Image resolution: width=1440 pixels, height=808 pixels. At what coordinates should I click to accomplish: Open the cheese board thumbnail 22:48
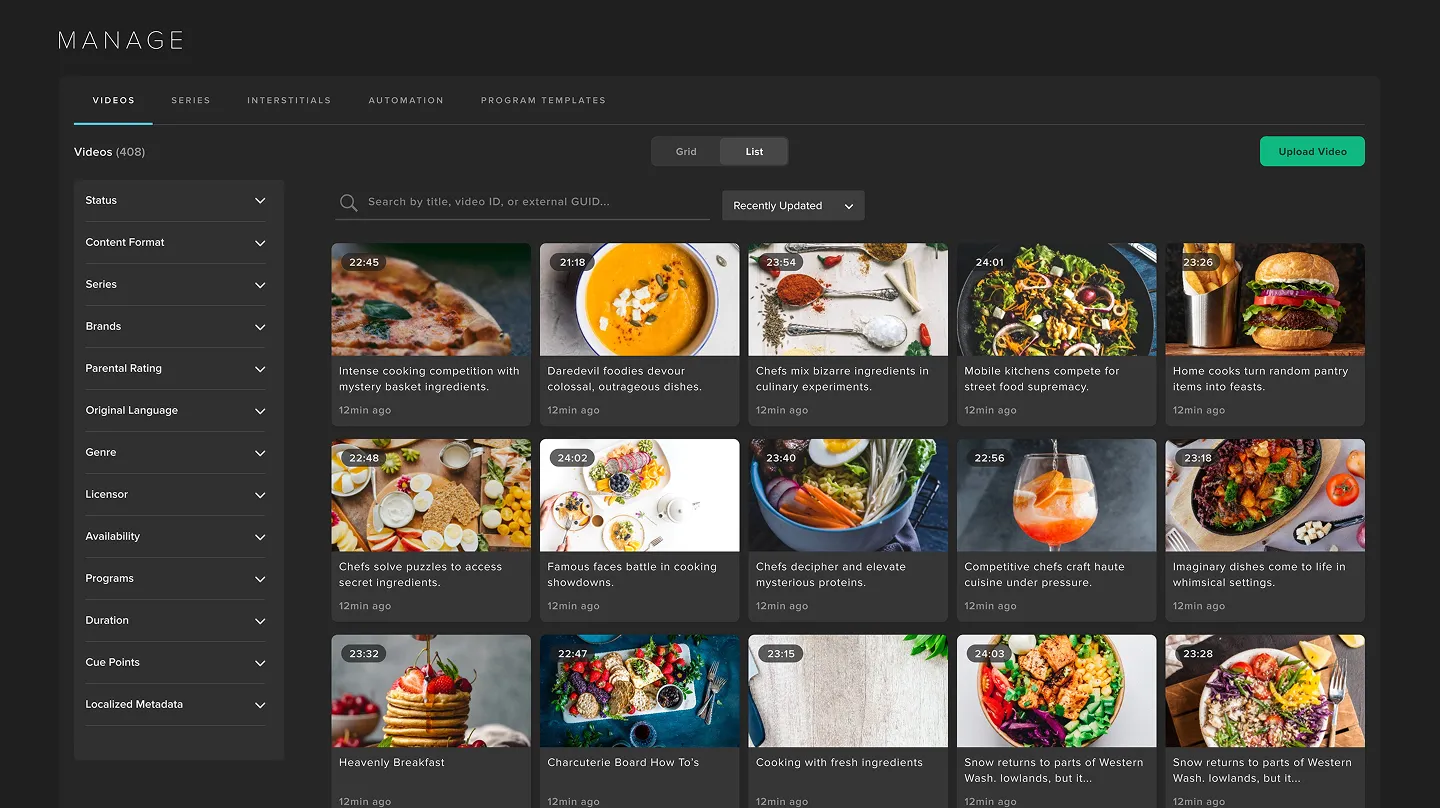point(431,495)
